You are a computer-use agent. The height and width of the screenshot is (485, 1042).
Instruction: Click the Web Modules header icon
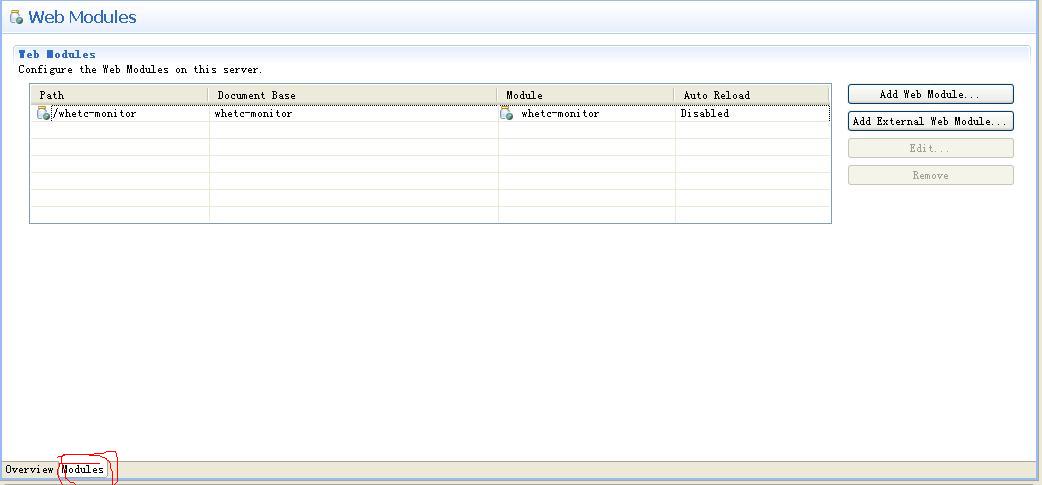pos(16,17)
